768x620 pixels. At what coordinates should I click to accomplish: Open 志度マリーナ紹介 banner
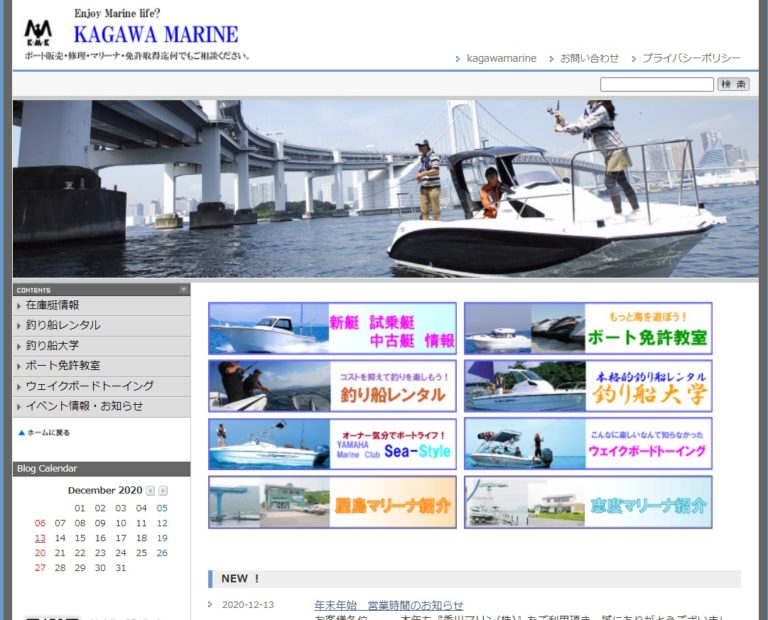[x=588, y=502]
